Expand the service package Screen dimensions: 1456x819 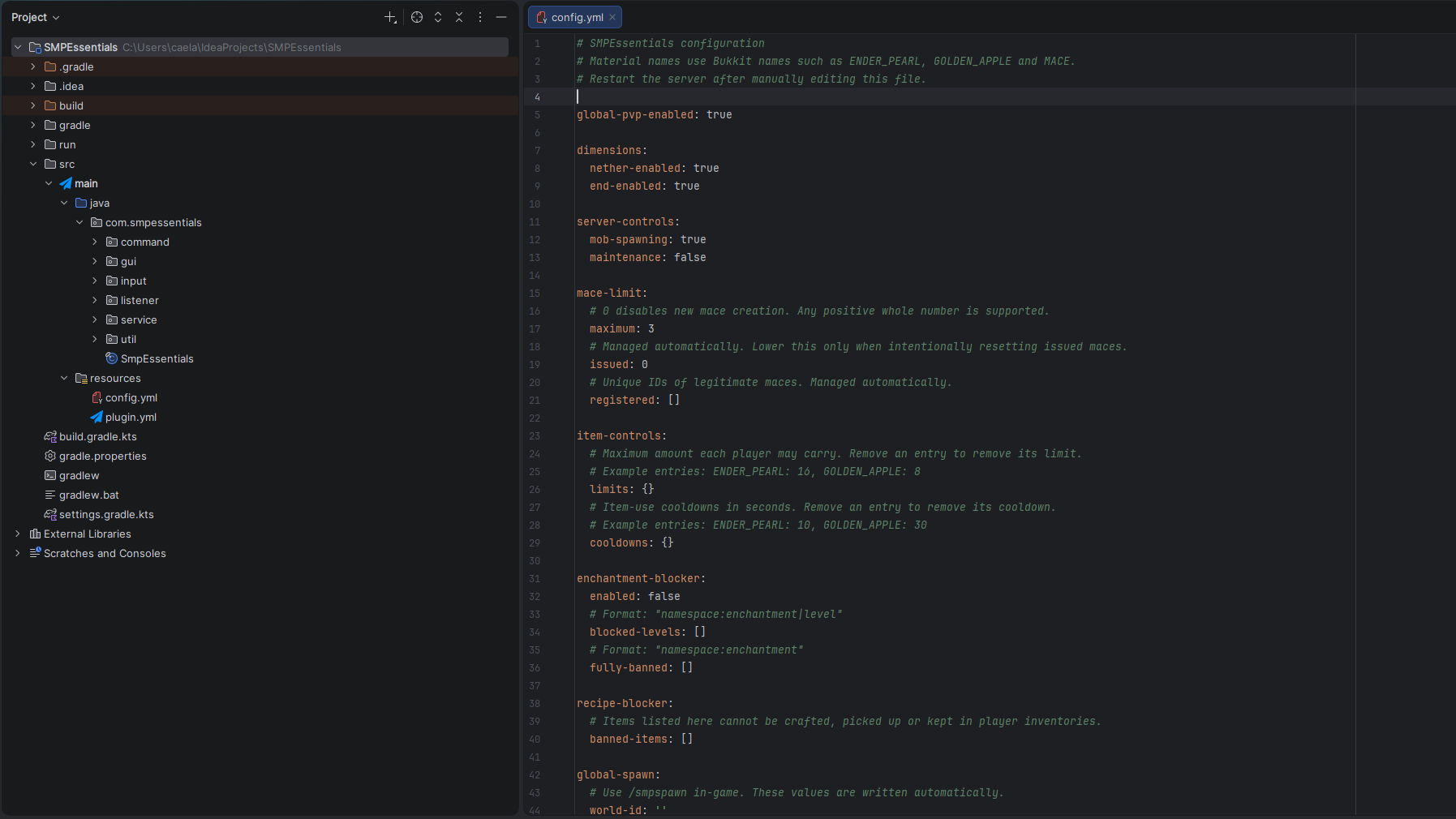point(95,319)
